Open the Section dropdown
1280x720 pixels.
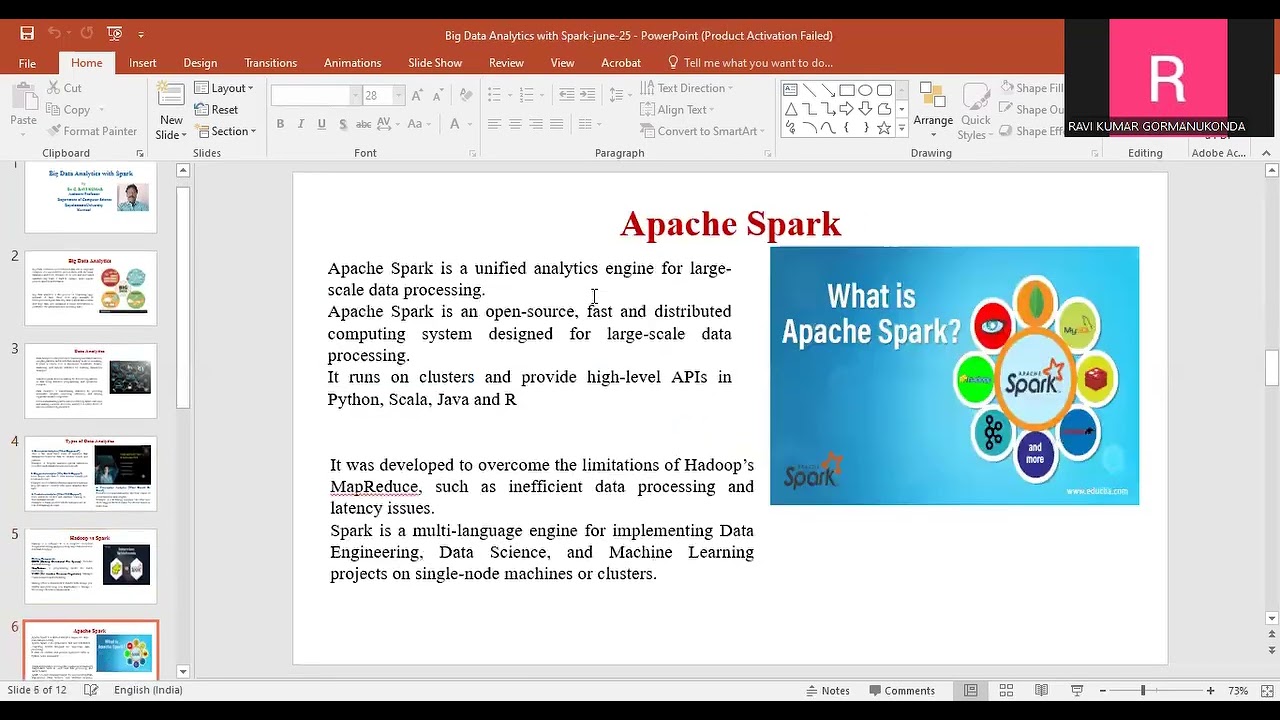coord(226,131)
